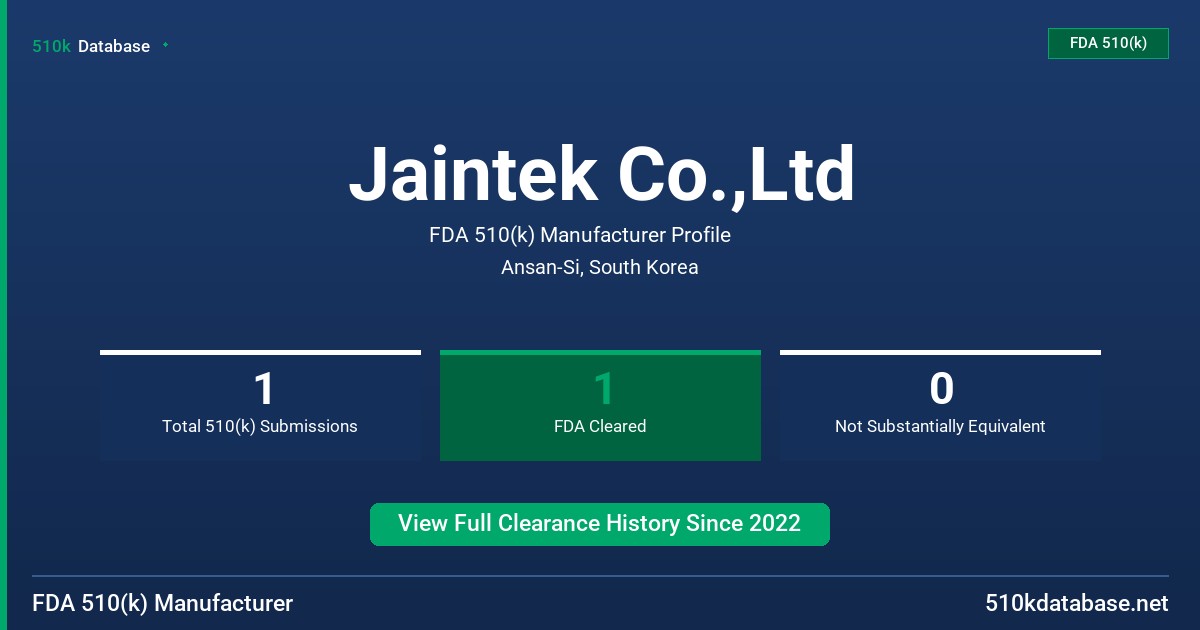Click the FDA 510(k) badge
This screenshot has width=1200, height=630.
(1108, 43)
